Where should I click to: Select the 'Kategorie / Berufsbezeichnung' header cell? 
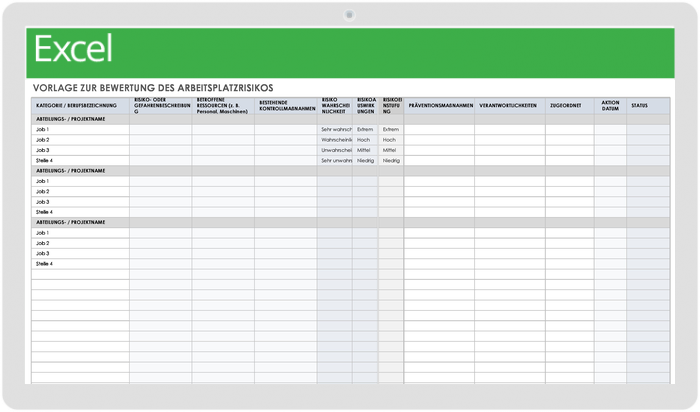click(x=80, y=106)
